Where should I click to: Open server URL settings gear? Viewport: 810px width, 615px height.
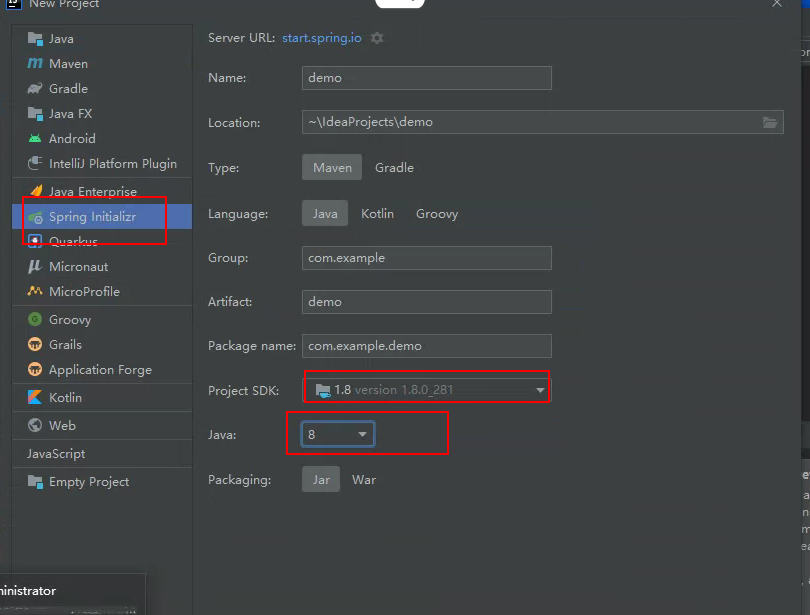tap(377, 38)
